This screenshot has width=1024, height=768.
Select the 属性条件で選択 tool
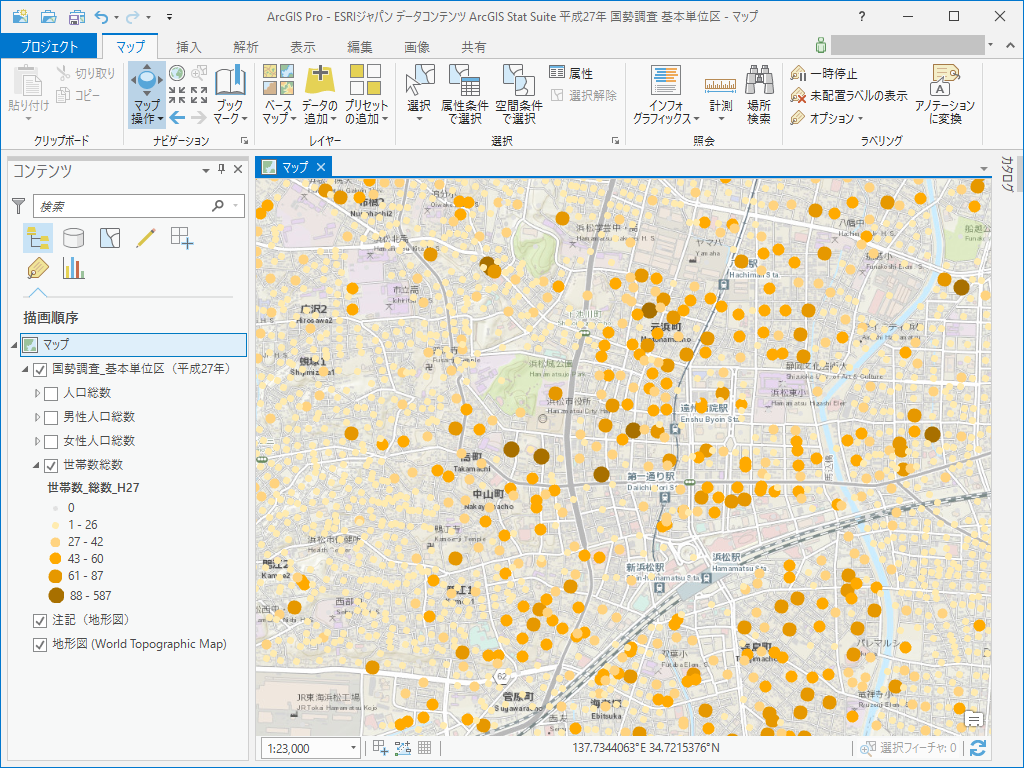point(465,80)
